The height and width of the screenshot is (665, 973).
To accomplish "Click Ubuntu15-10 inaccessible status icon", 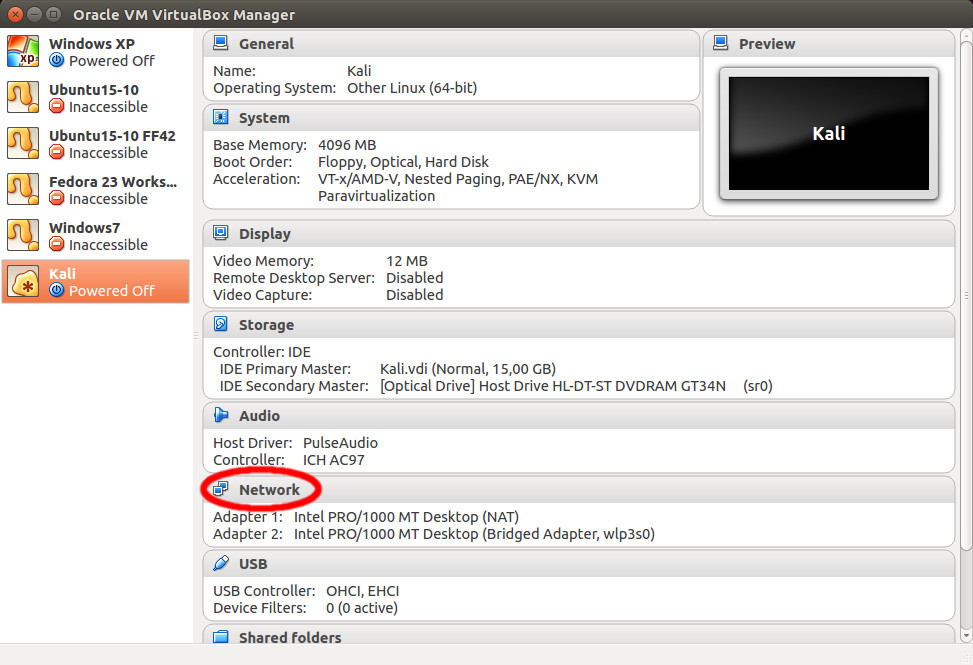I will (56, 106).
